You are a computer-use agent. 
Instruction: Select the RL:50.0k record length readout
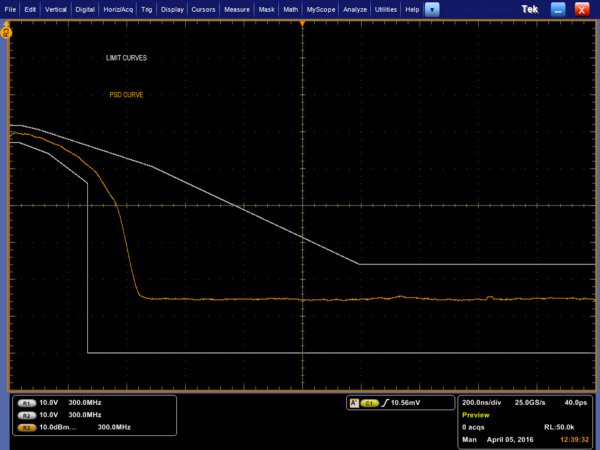(559, 427)
